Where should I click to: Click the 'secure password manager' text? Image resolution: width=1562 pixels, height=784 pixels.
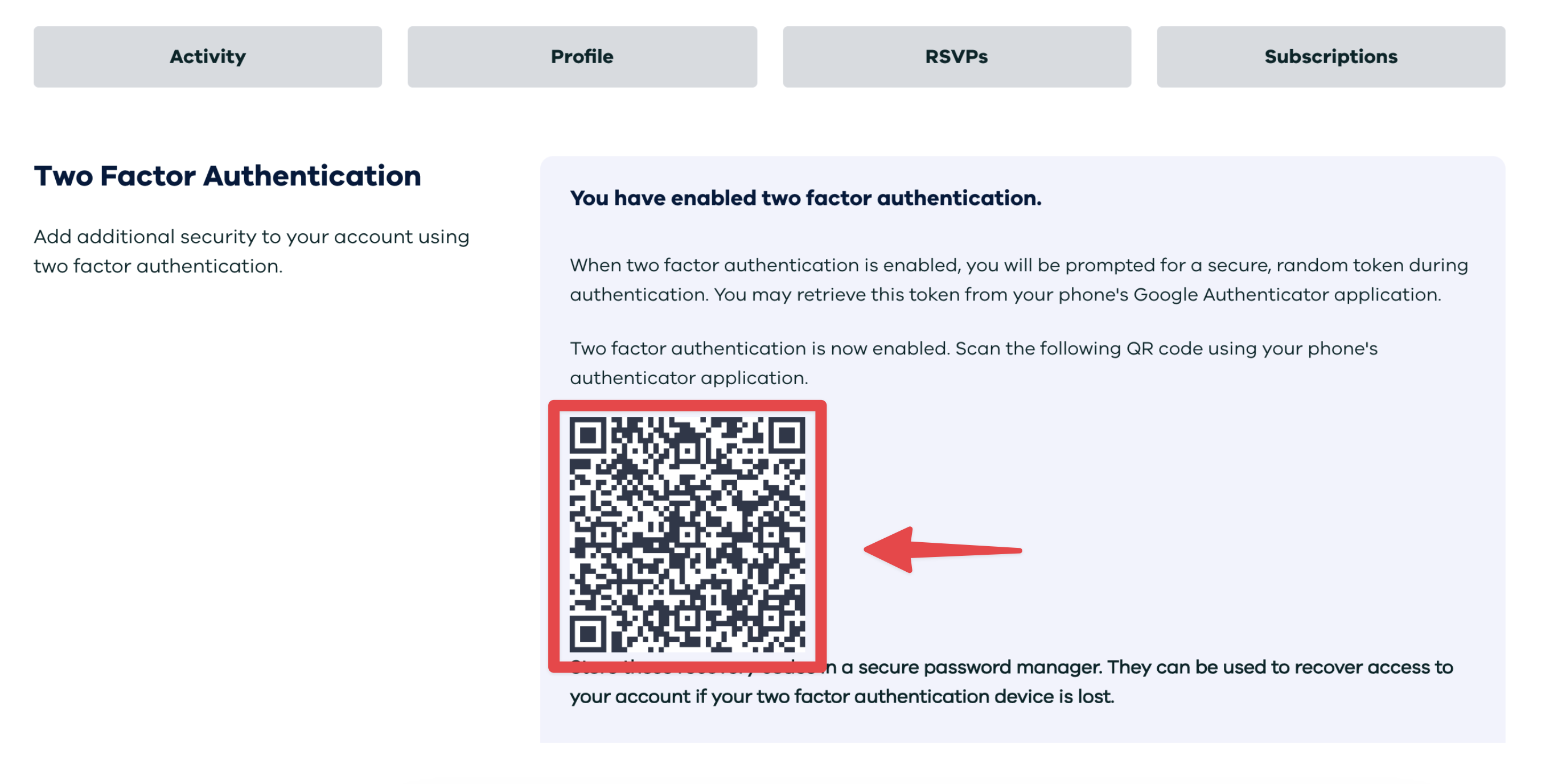click(x=979, y=667)
